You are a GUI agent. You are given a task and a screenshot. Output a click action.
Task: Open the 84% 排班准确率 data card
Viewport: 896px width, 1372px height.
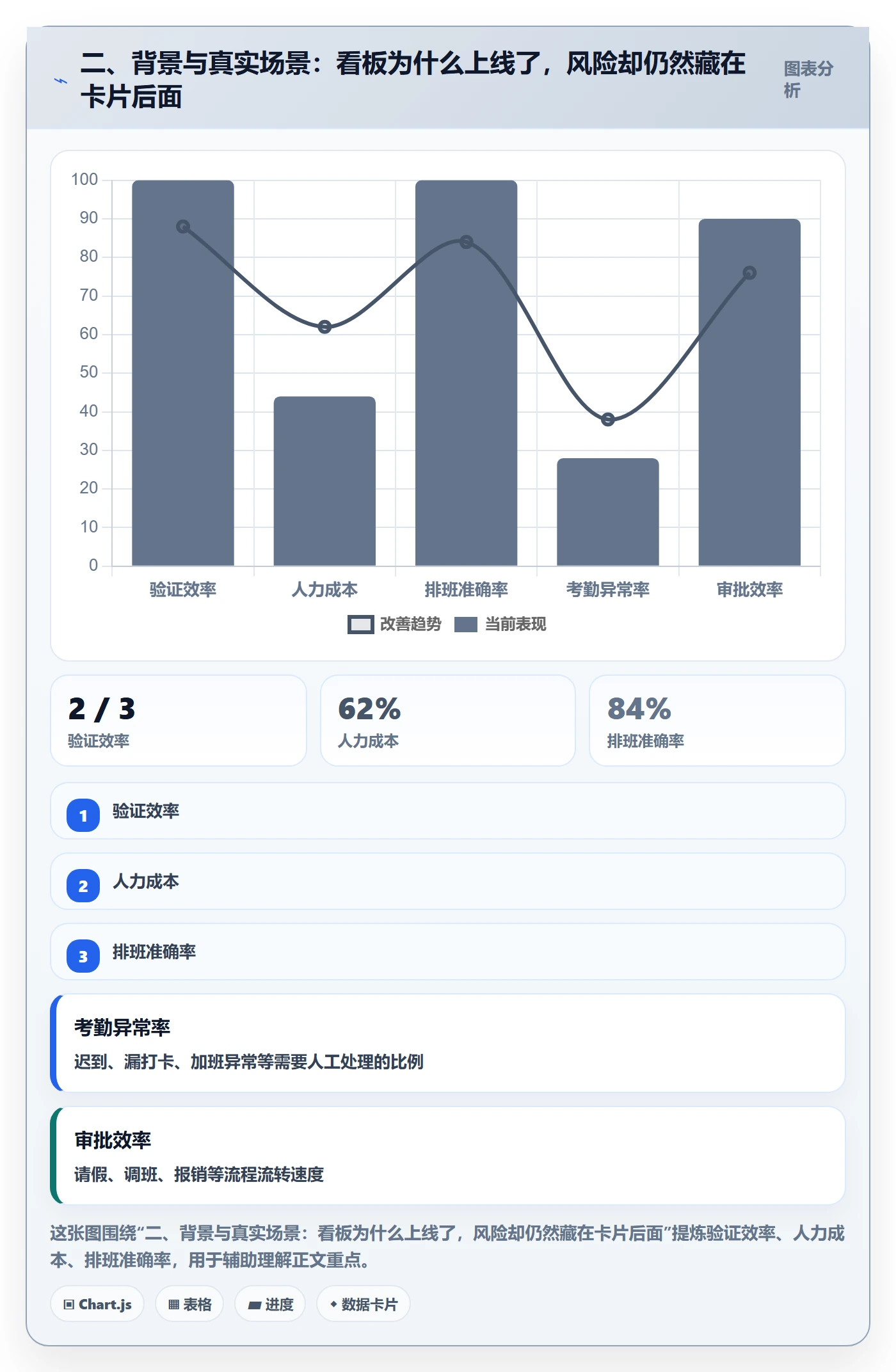click(717, 721)
